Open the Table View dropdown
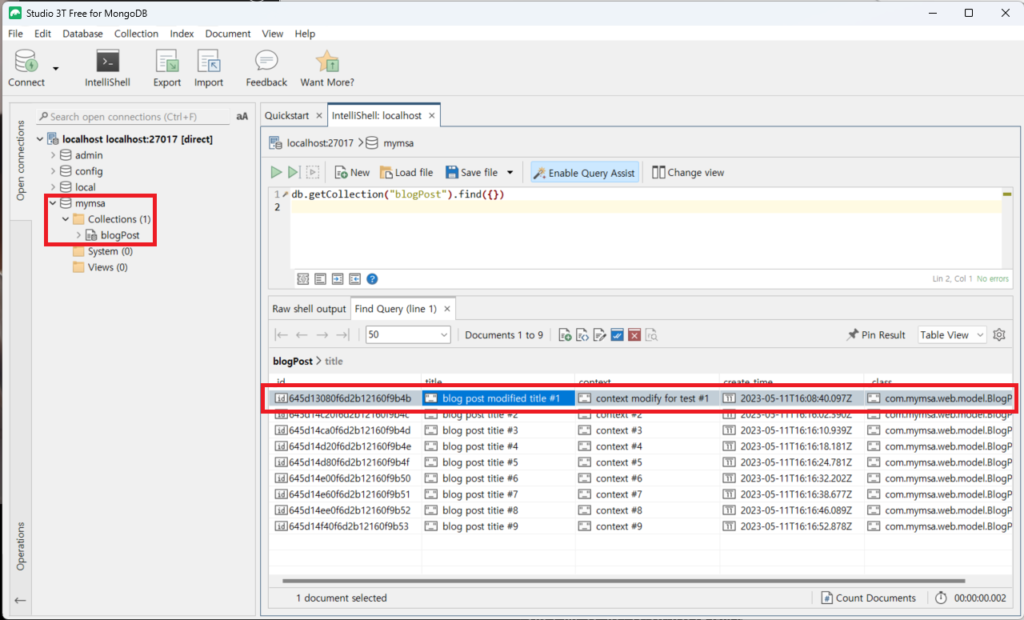1024x620 pixels. coord(952,335)
